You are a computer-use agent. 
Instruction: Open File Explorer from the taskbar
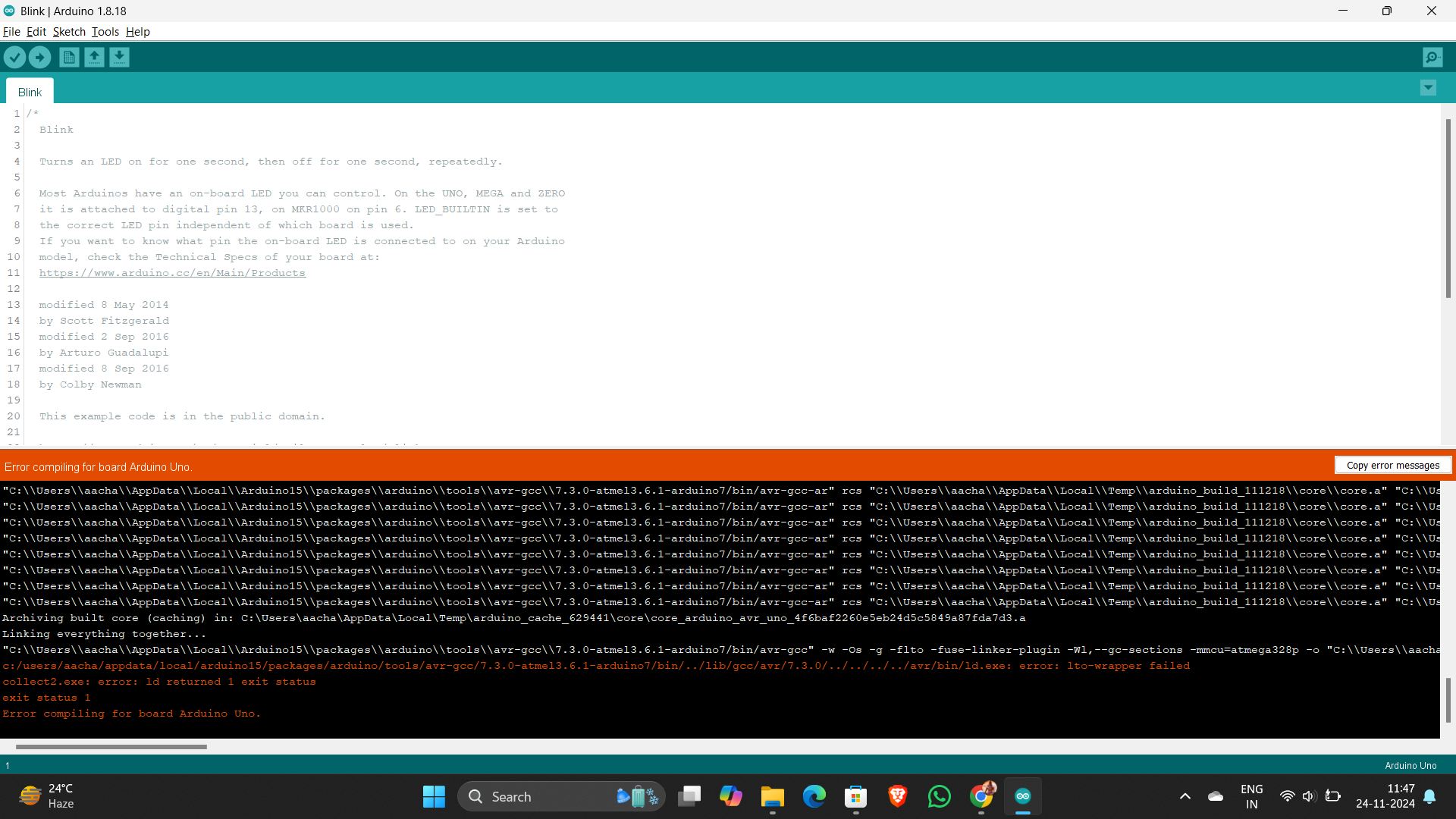[x=773, y=797]
